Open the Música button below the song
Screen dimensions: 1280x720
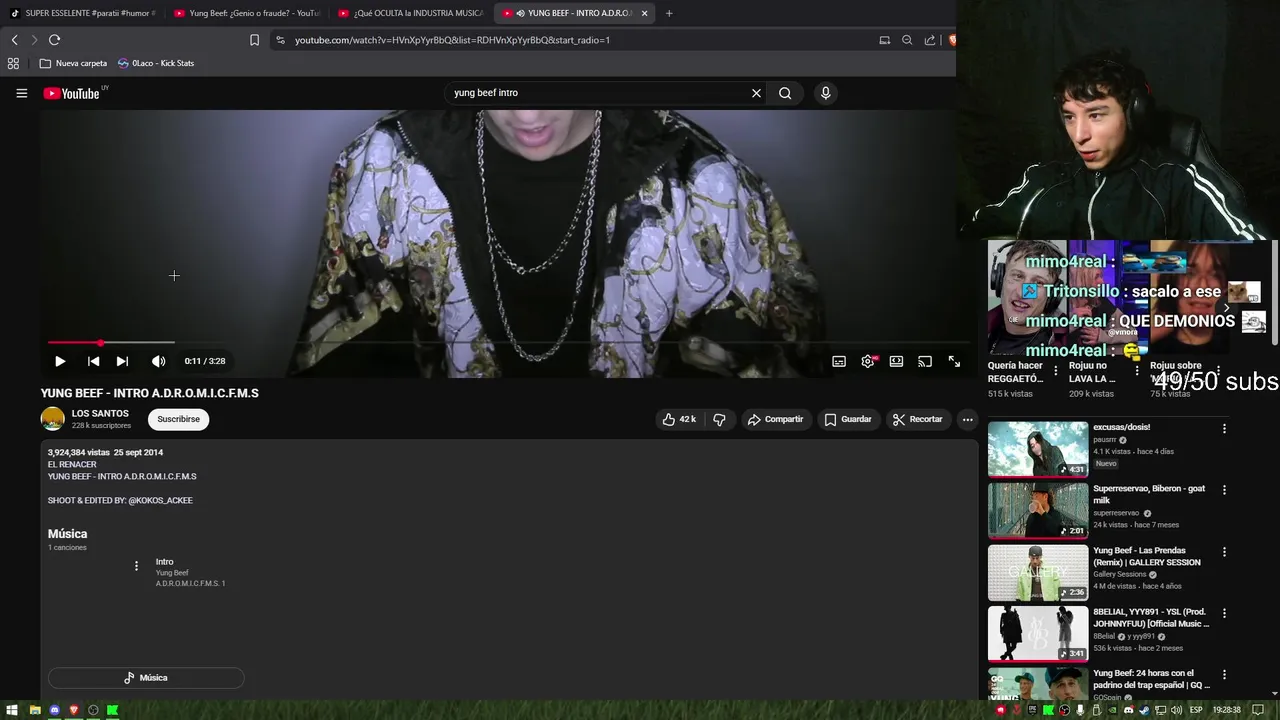click(146, 678)
